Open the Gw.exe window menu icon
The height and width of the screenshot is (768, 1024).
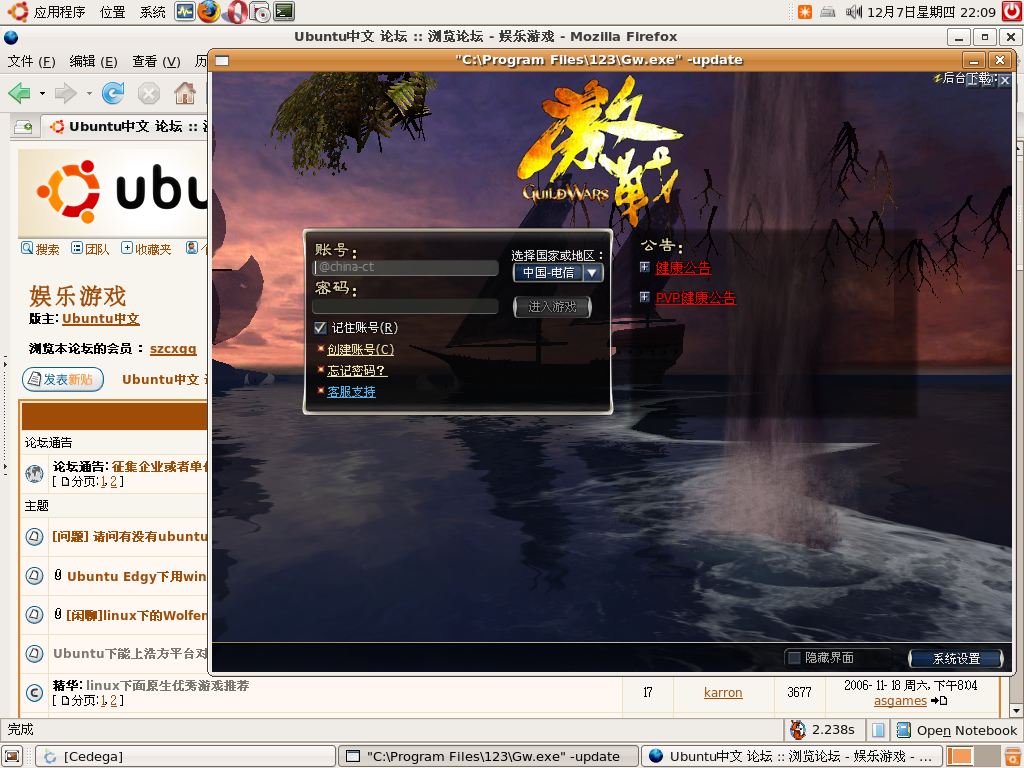(222, 61)
